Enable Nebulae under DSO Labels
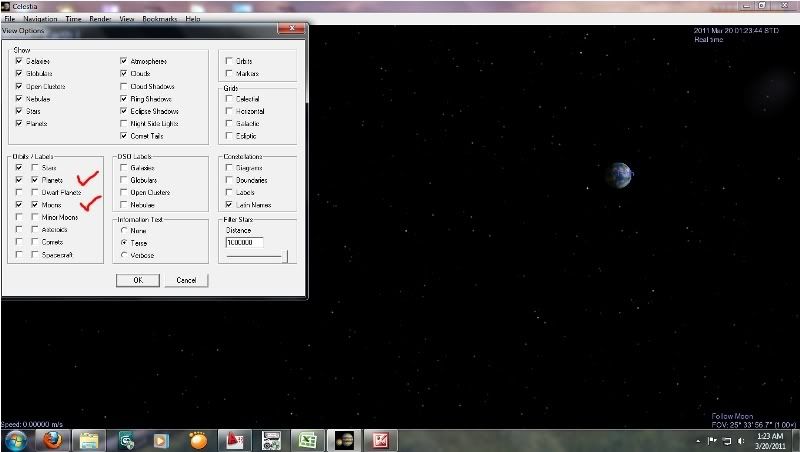 click(123, 205)
